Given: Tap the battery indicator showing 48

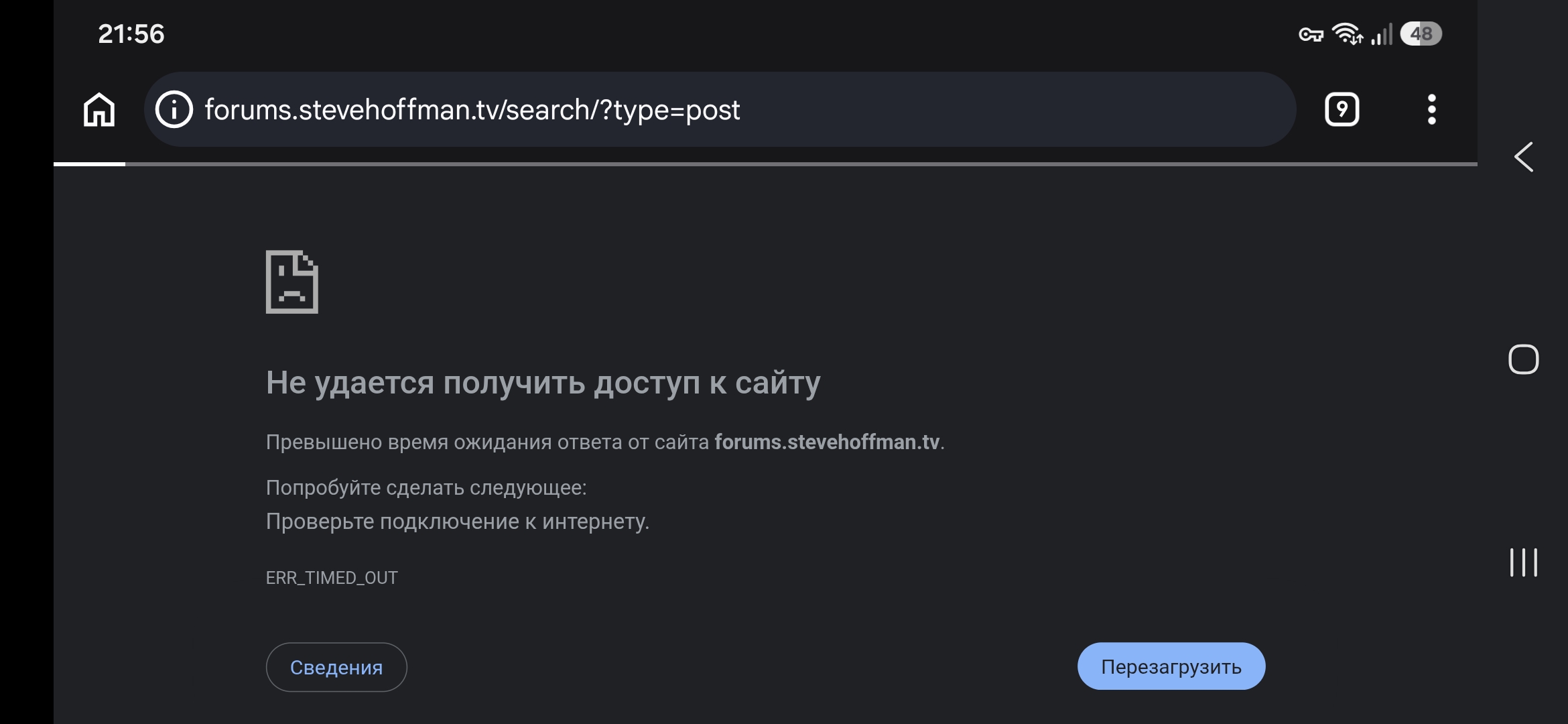Looking at the screenshot, I should [1421, 34].
